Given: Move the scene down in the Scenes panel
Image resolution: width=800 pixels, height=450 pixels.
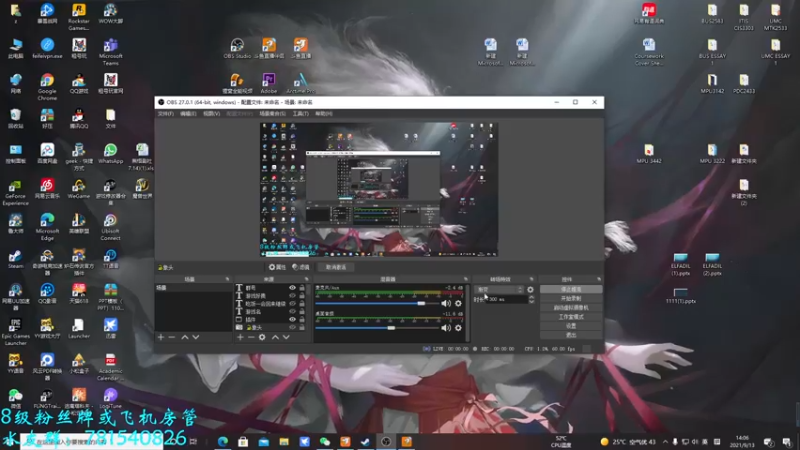Looking at the screenshot, I should pos(195,337).
